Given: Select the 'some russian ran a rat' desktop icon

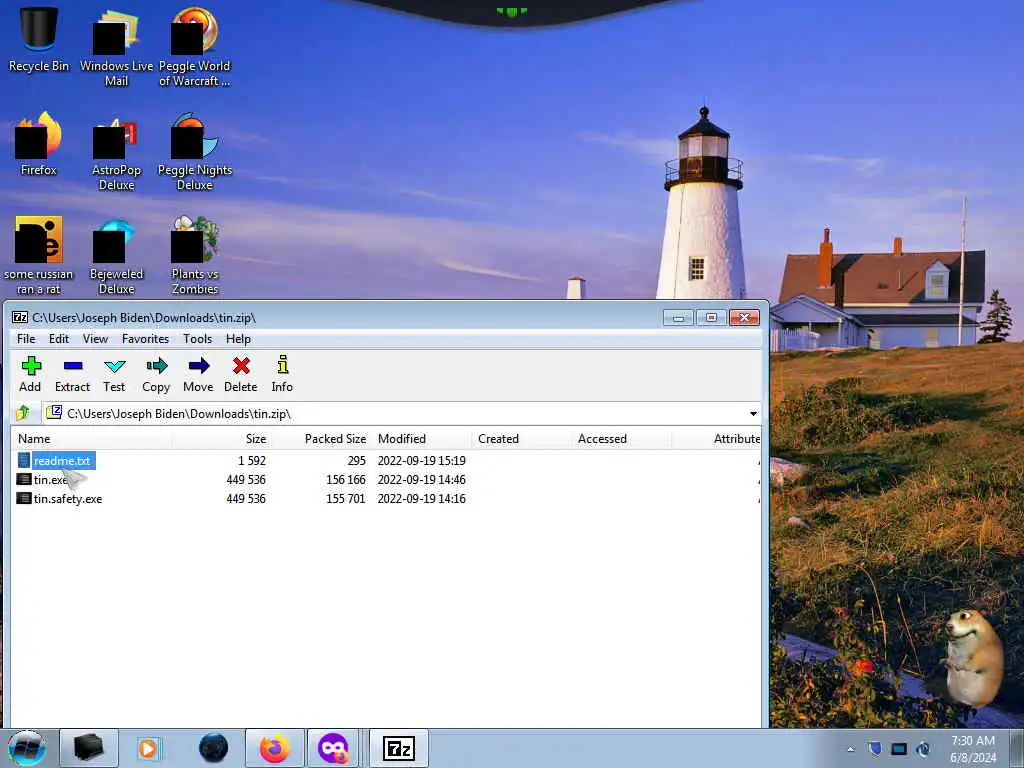Looking at the screenshot, I should click(x=39, y=255).
